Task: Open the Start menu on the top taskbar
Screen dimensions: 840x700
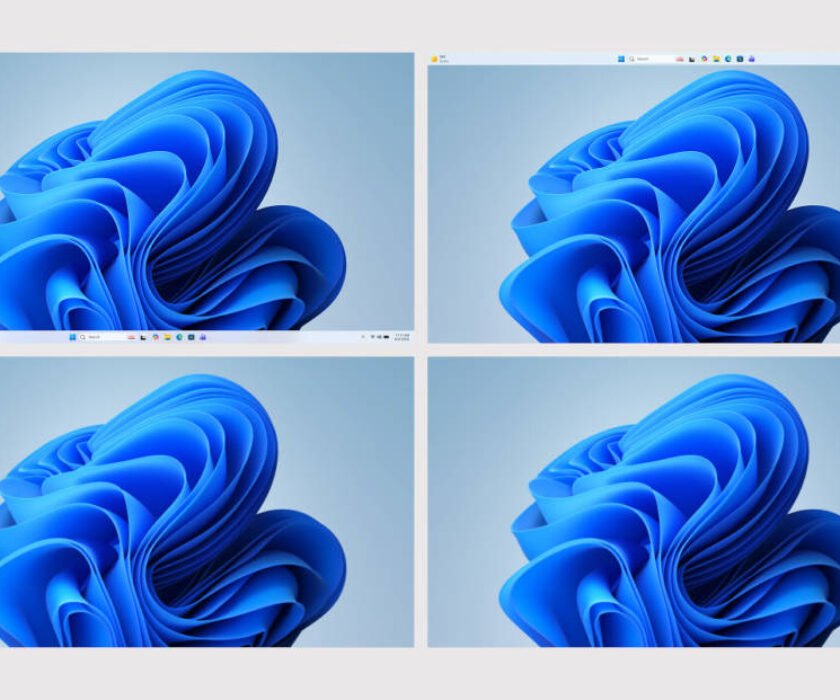Action: pyautogui.click(x=621, y=56)
